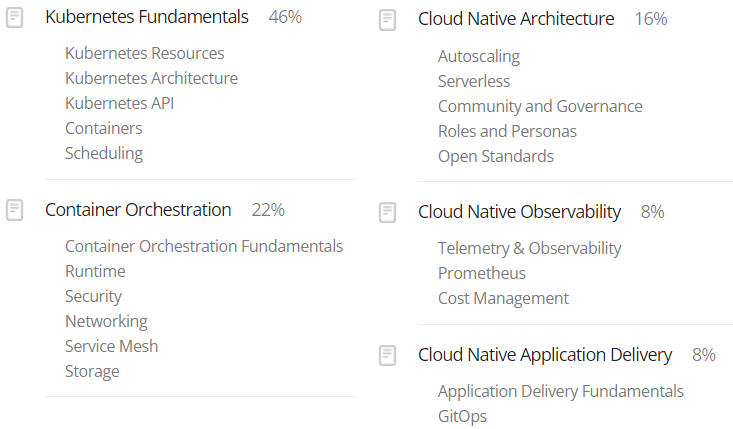Viewport: 733px width, 429px height.
Task: Click the document icon beside Container Orchestration
Action: pos(14,210)
